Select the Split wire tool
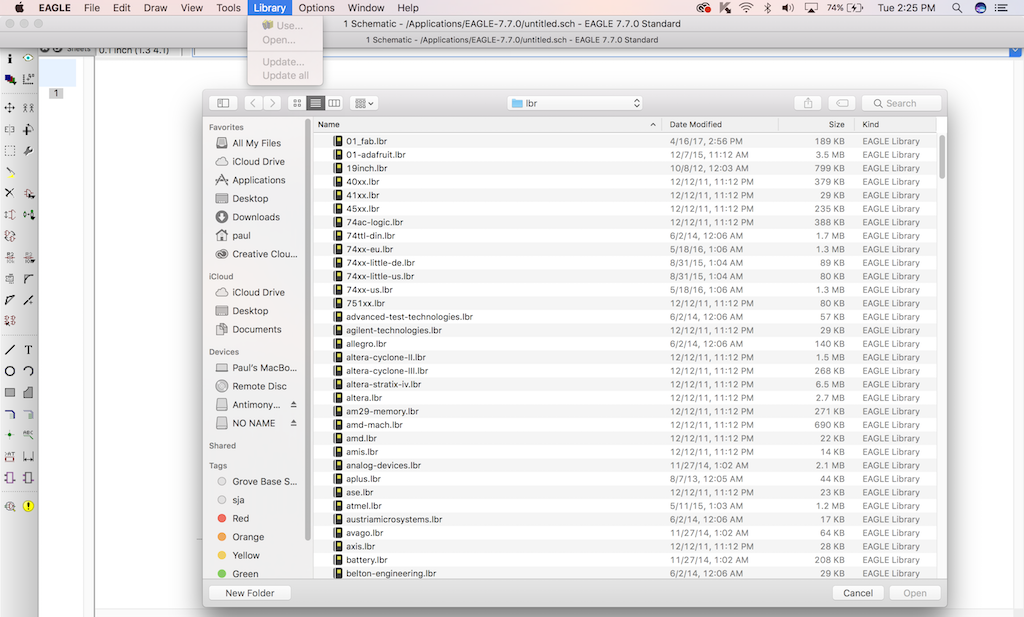The height and width of the screenshot is (617, 1024). click(10, 300)
